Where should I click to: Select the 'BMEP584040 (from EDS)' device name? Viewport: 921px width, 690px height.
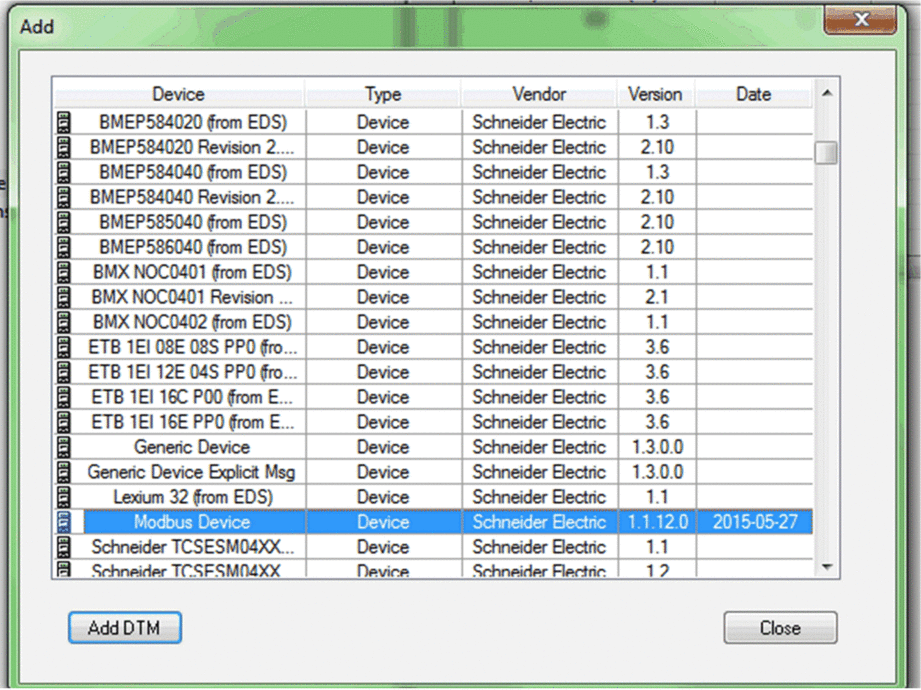pos(193,172)
